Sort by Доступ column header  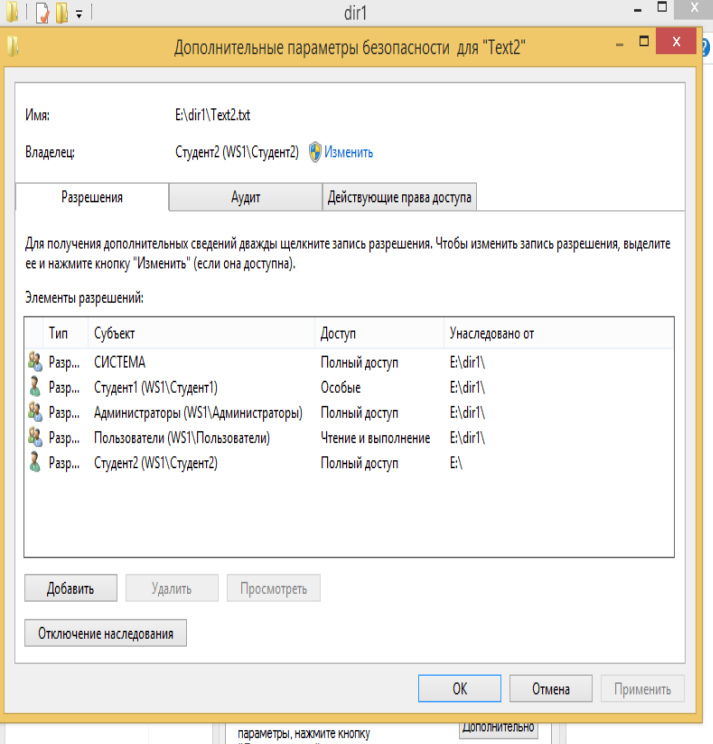[379, 333]
